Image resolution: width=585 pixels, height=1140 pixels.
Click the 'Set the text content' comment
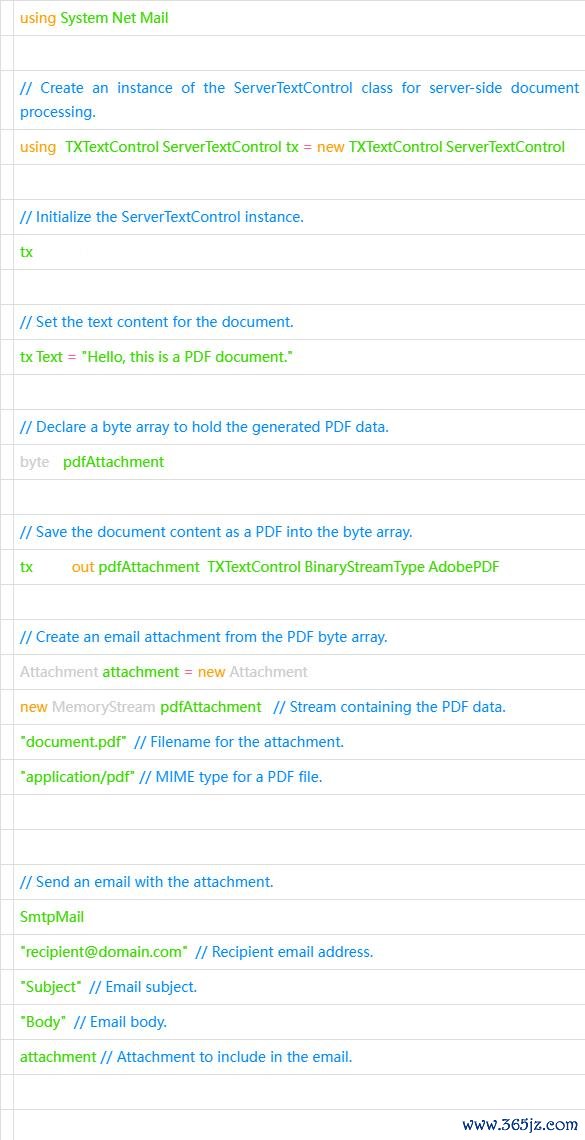coord(156,321)
